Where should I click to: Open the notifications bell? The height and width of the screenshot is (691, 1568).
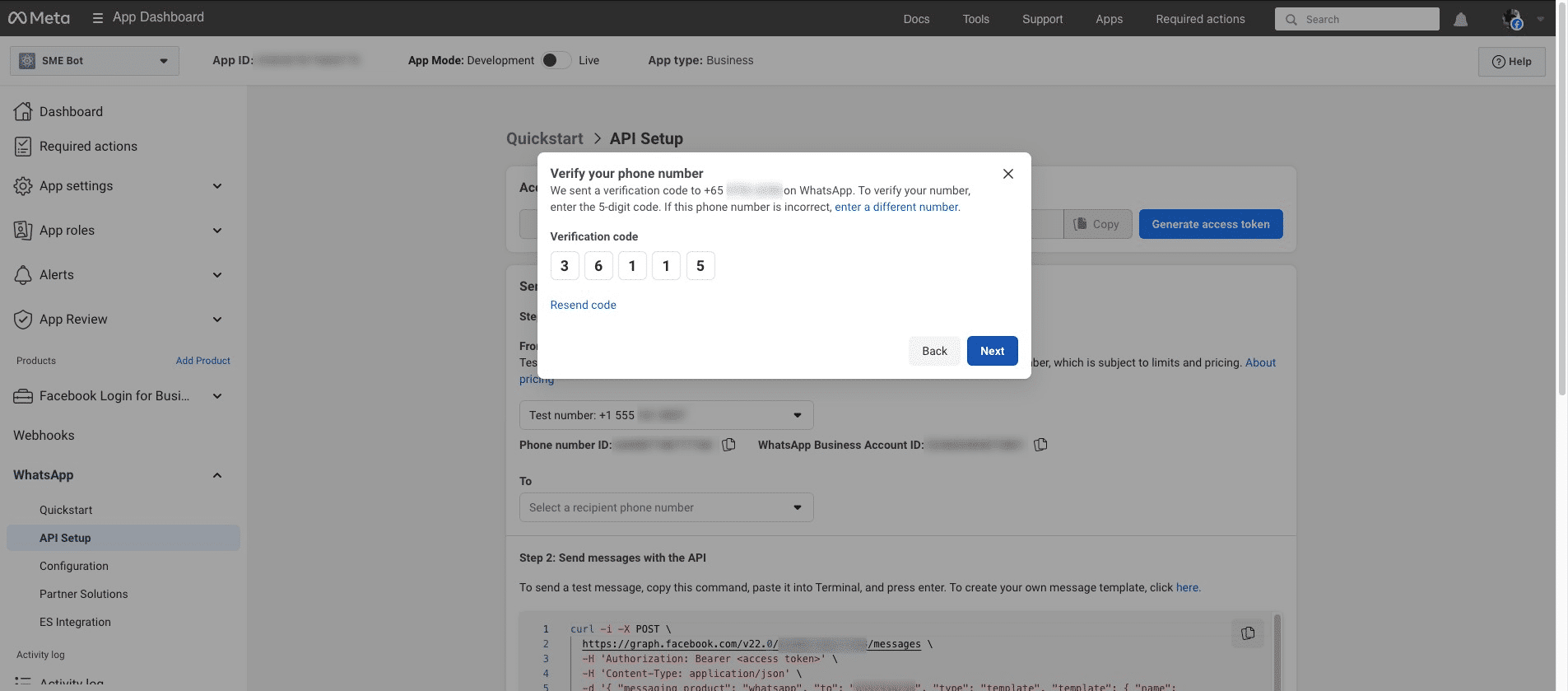[x=1461, y=19]
